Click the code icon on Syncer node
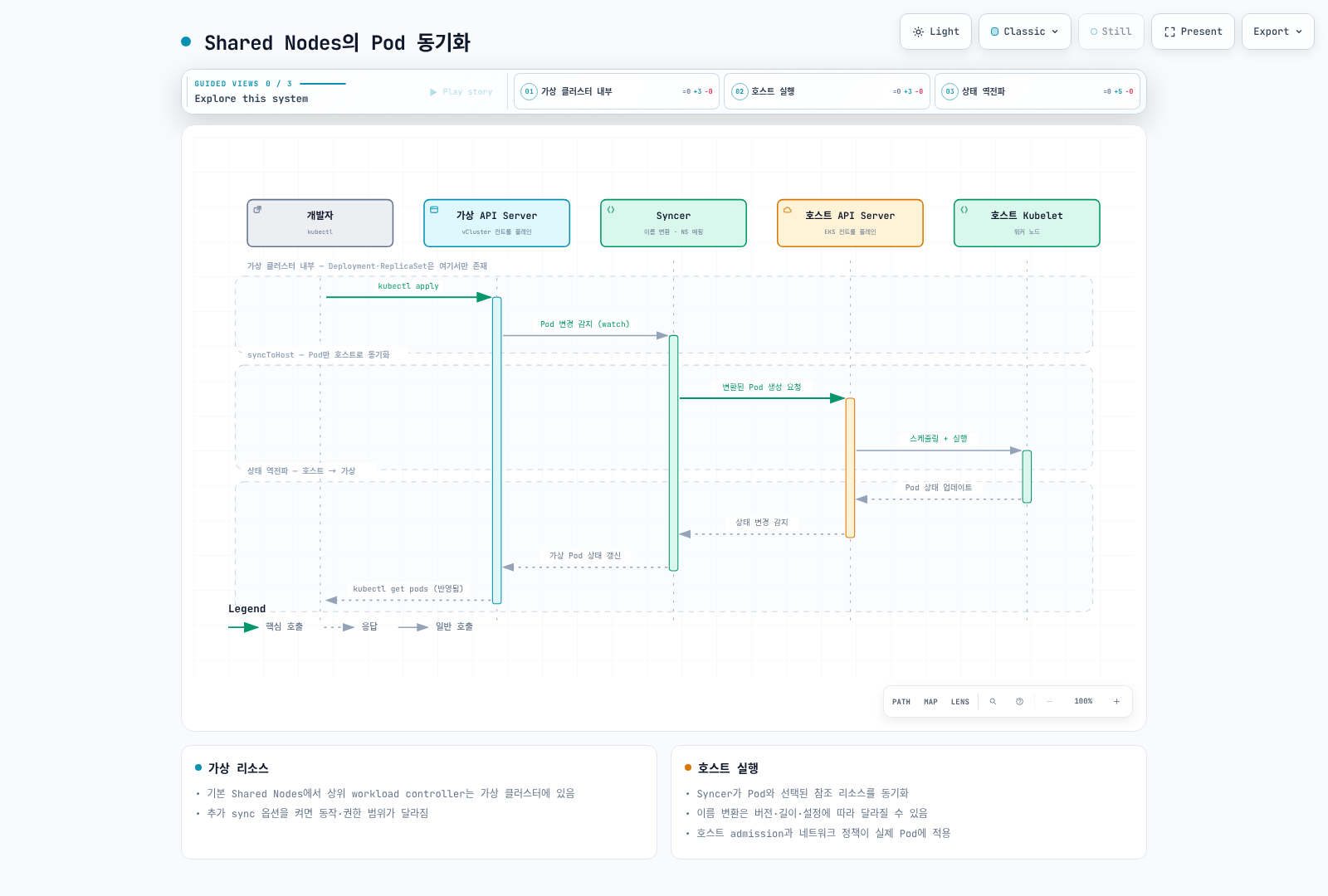Screen dimensions: 1328x896 click(x=611, y=210)
